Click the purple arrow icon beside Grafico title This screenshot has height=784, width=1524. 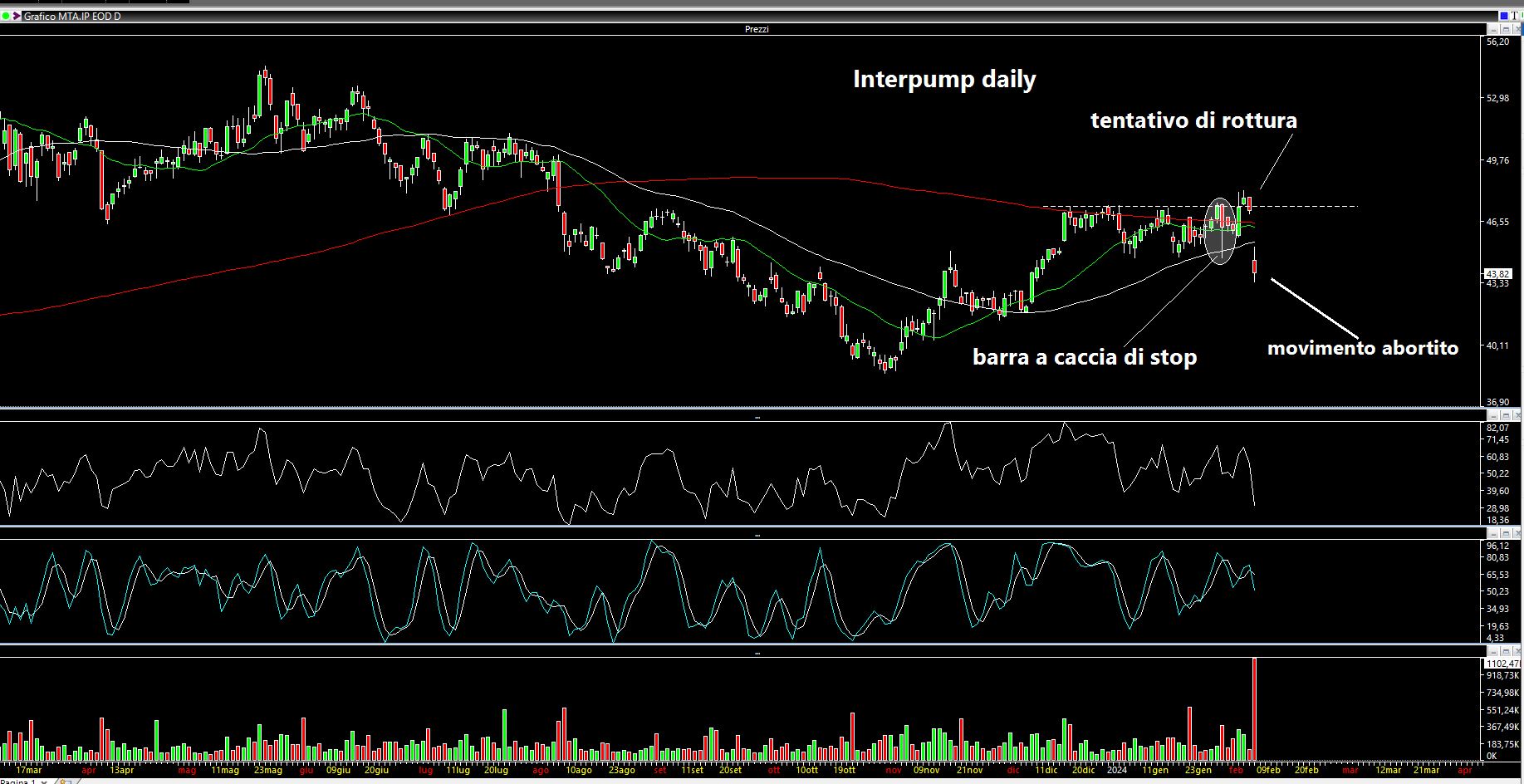[17, 17]
